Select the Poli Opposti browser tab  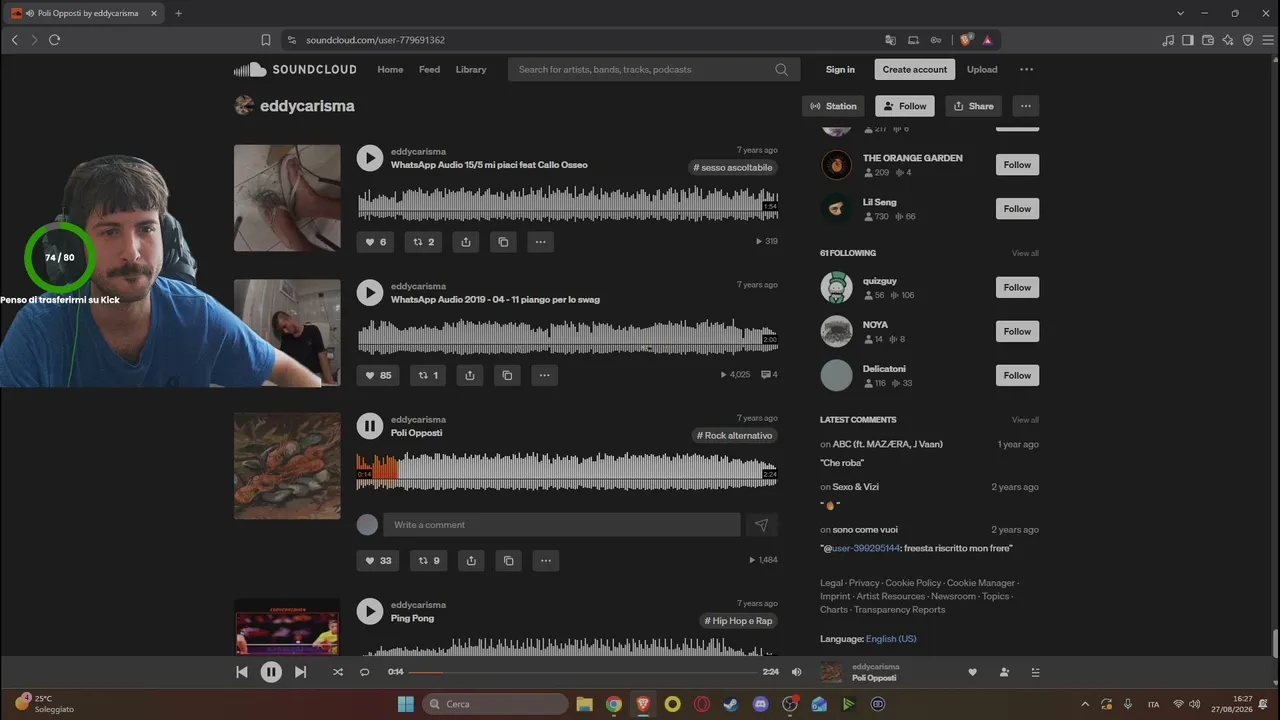click(x=82, y=13)
